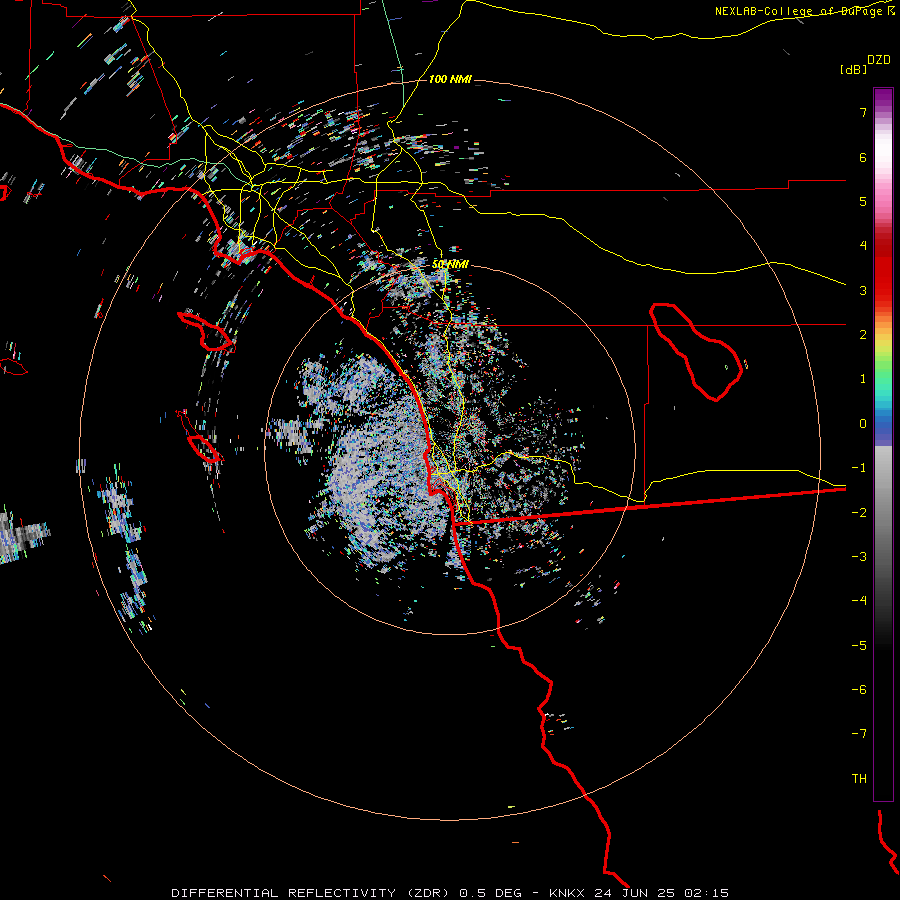The width and height of the screenshot is (900, 900).
Task: Click the 50 NMI range ring label
Action: click(x=450, y=264)
